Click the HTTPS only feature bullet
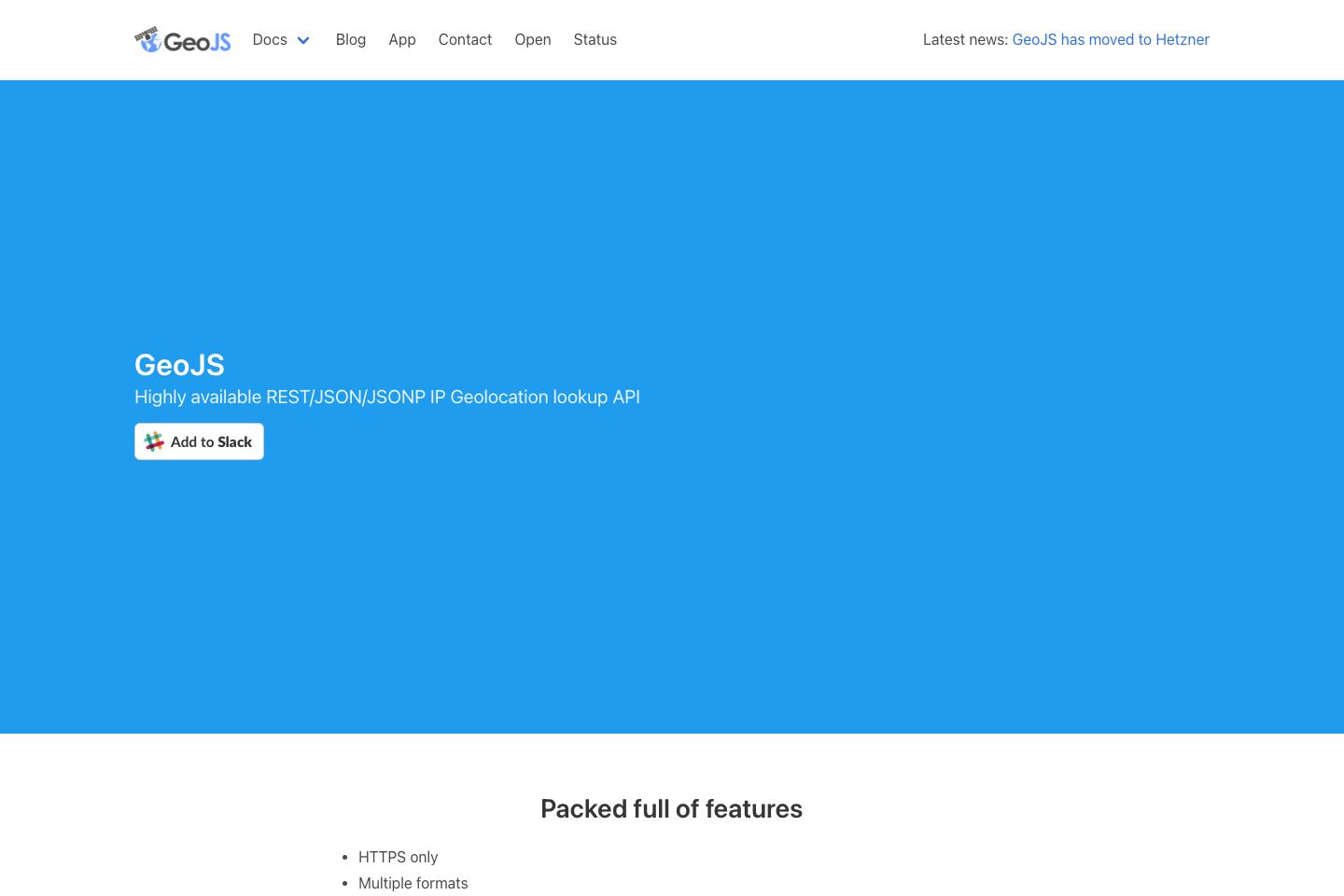Image resolution: width=1344 pixels, height=896 pixels. (399, 857)
